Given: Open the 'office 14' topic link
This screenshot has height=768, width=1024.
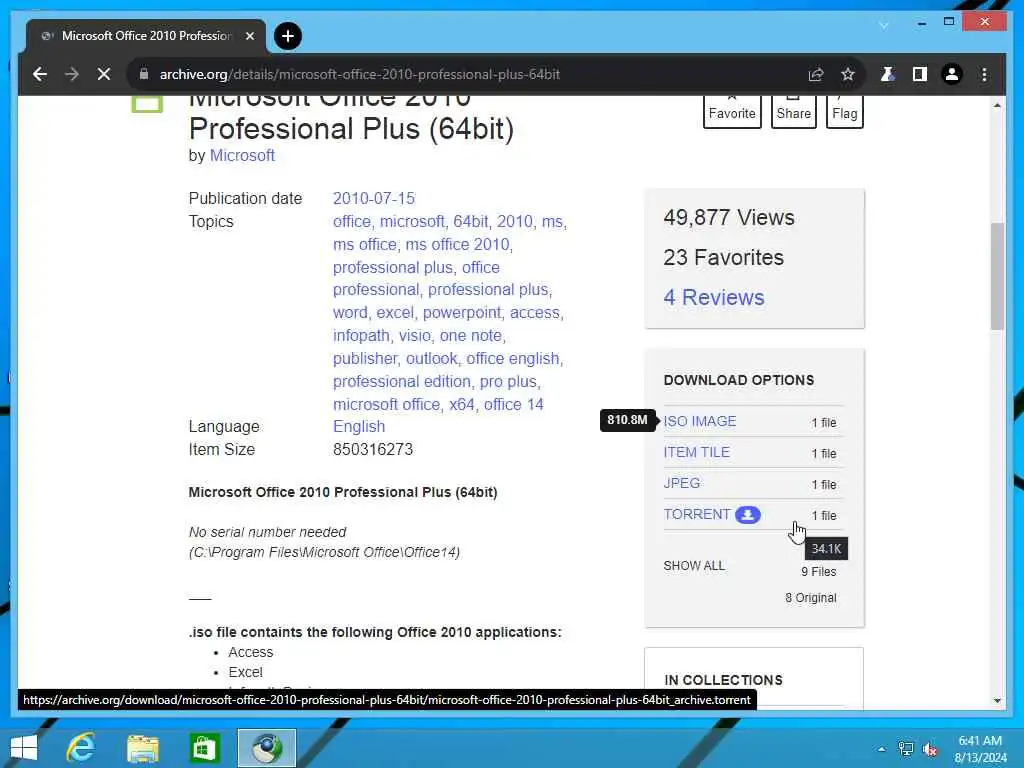Looking at the screenshot, I should tap(513, 404).
